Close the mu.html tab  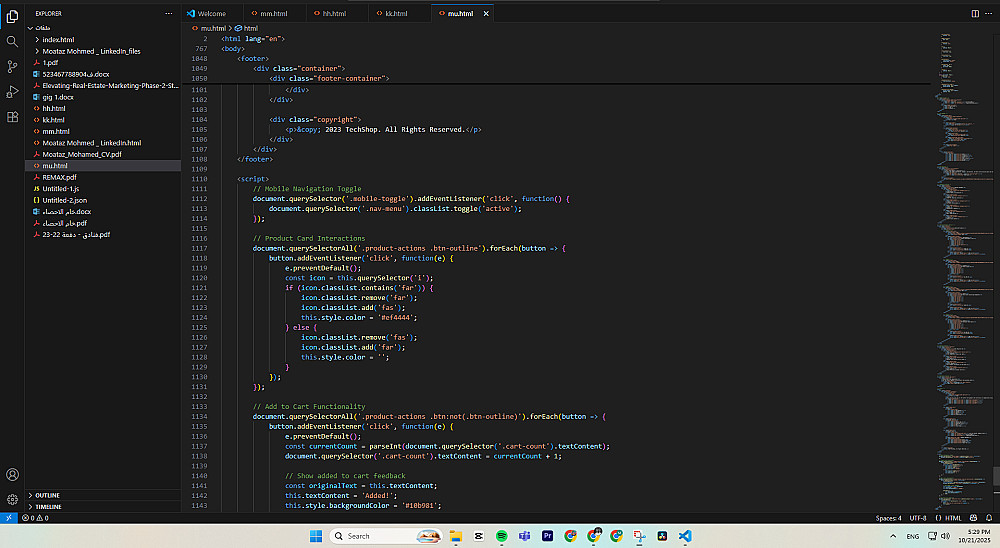click(485, 13)
